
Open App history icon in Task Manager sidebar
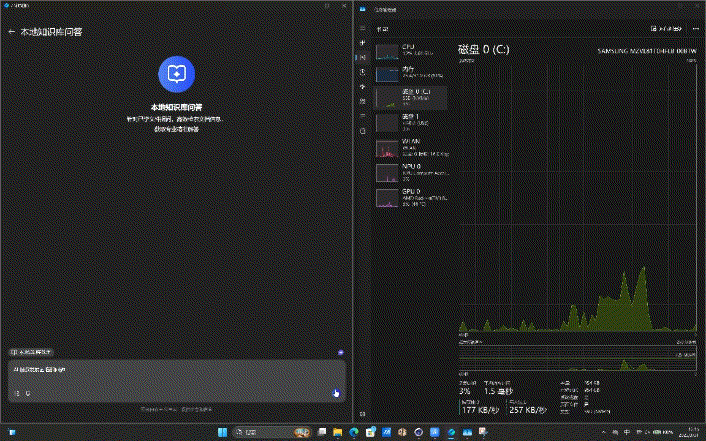(x=362, y=73)
